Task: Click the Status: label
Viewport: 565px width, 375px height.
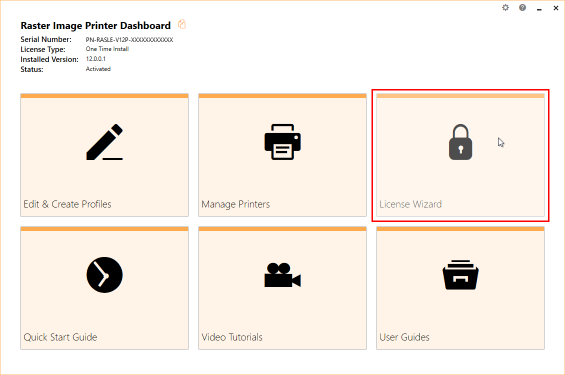Action: click(32, 70)
